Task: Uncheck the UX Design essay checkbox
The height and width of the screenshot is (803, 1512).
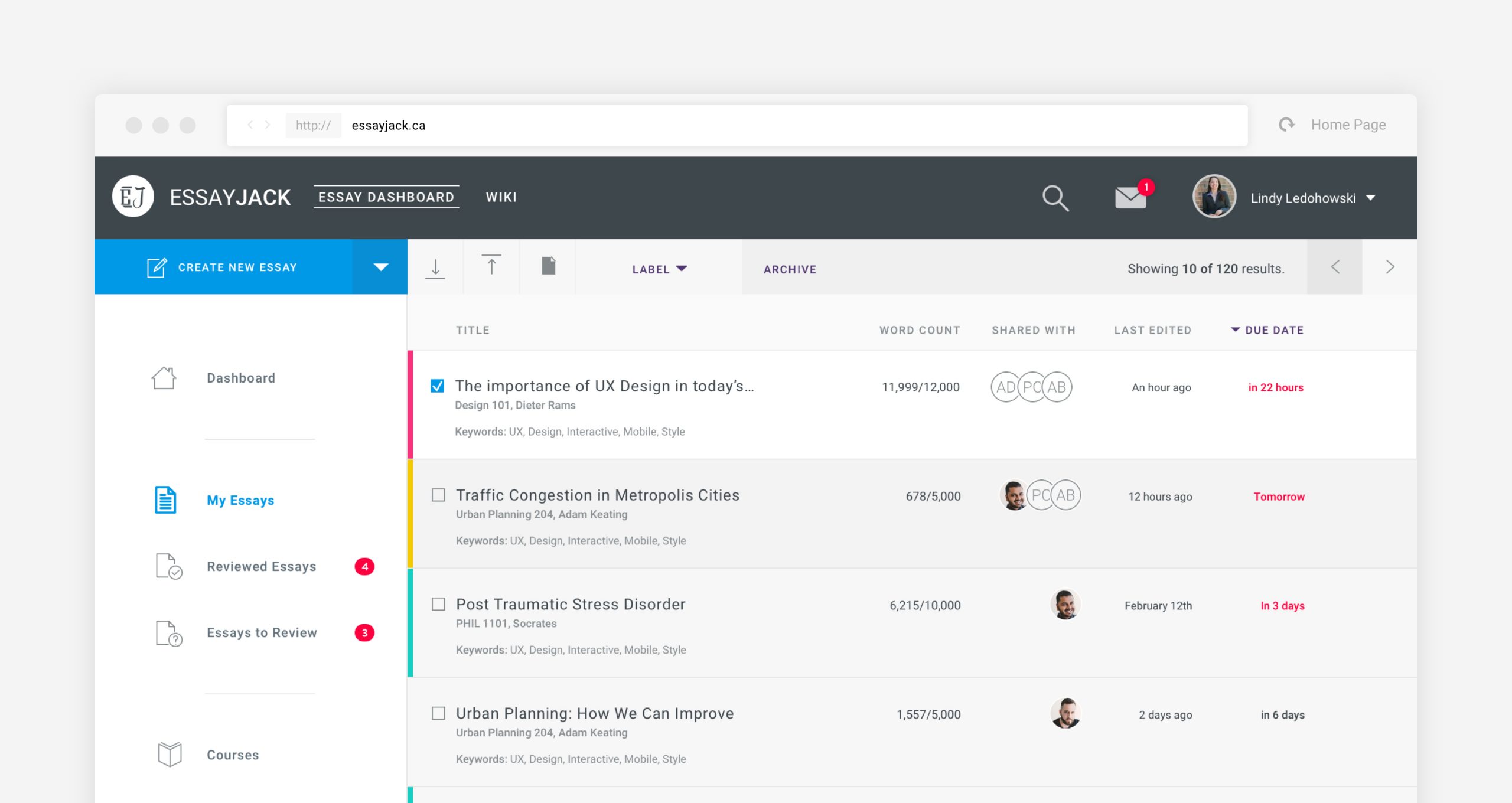Action: [x=438, y=386]
